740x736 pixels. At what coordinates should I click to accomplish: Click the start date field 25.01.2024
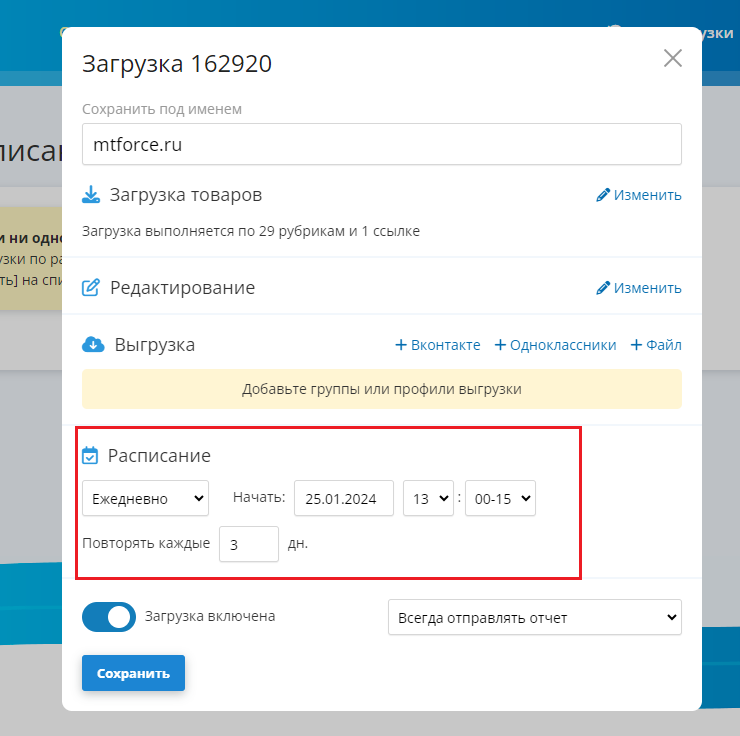pyautogui.click(x=344, y=498)
